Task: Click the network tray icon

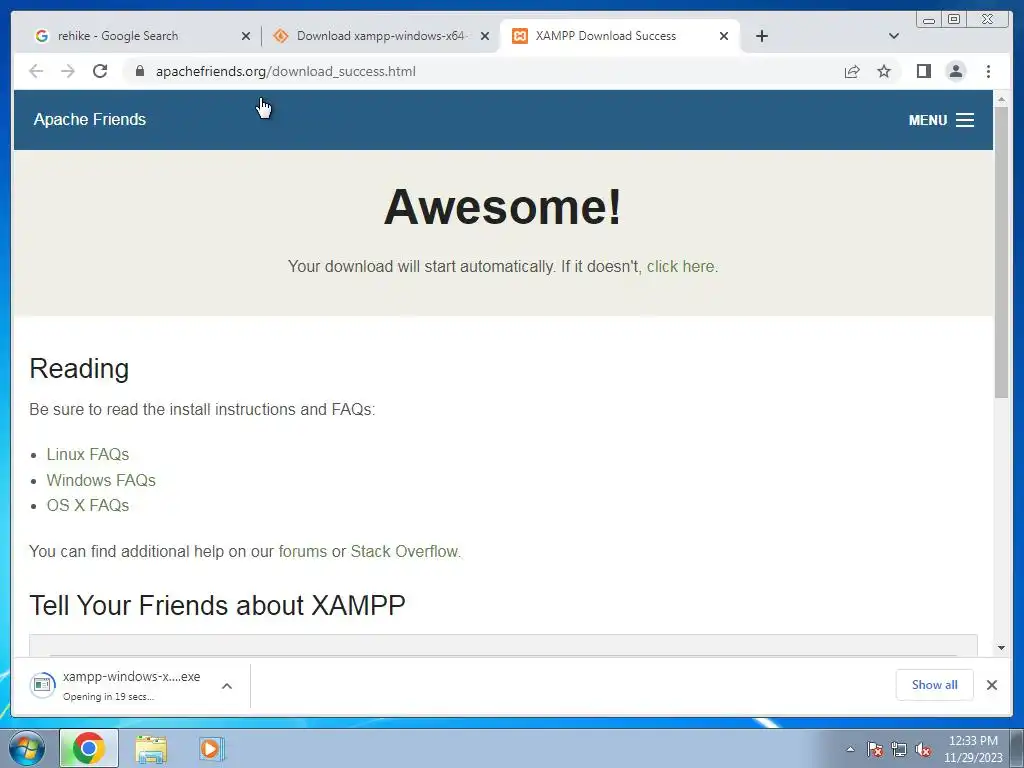Action: 899,750
